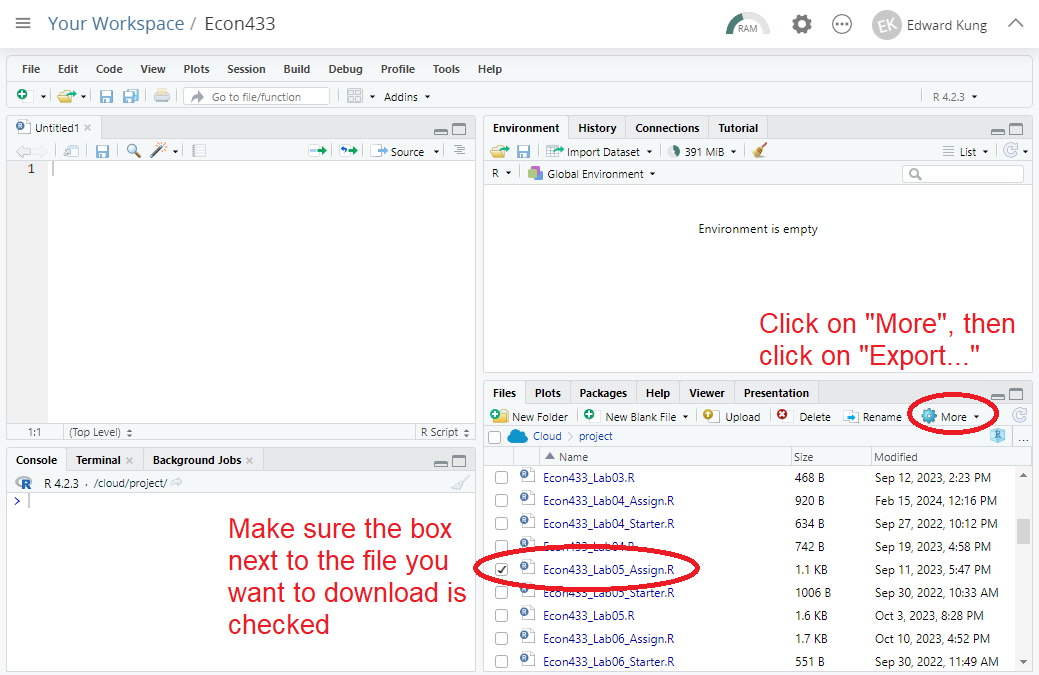
Task: Open the ellipsis options circle icon
Action: point(842,25)
